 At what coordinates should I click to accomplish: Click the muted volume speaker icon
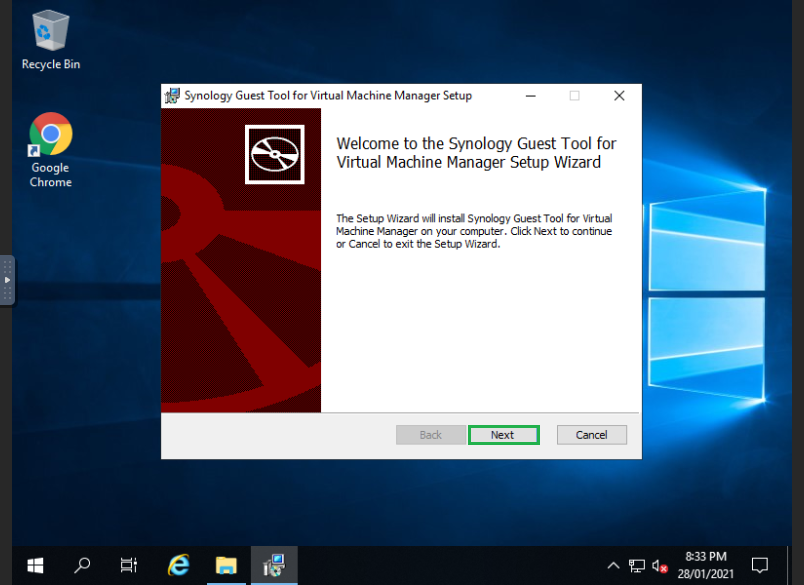coord(659,565)
